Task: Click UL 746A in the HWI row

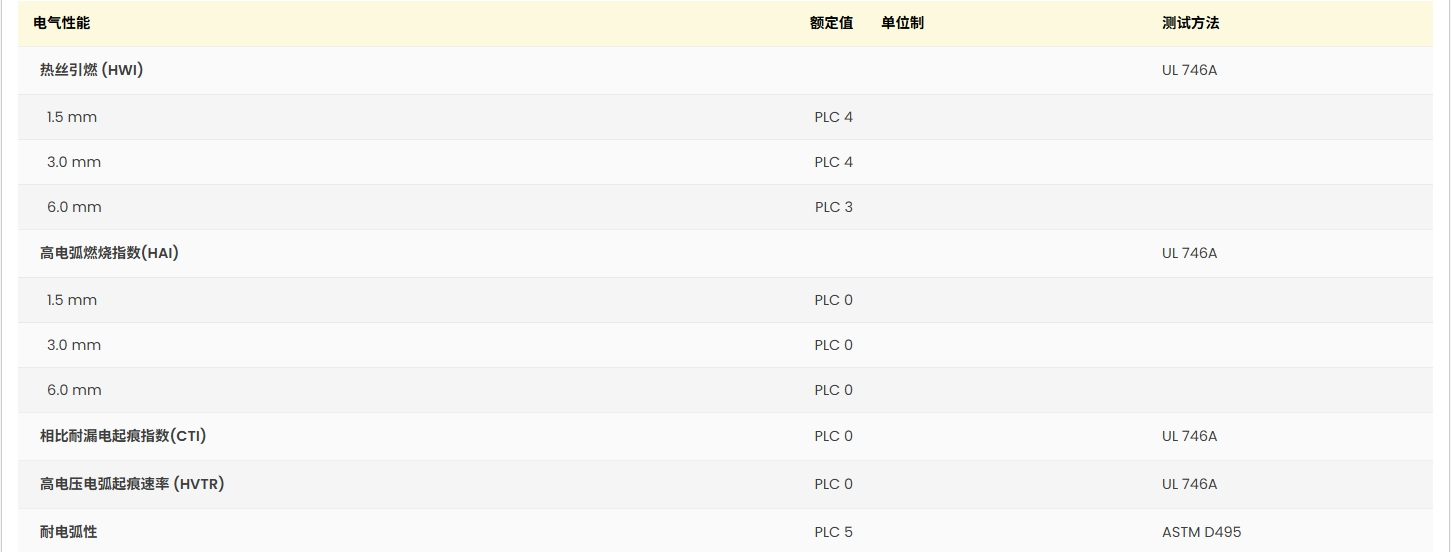Action: click(x=1189, y=70)
